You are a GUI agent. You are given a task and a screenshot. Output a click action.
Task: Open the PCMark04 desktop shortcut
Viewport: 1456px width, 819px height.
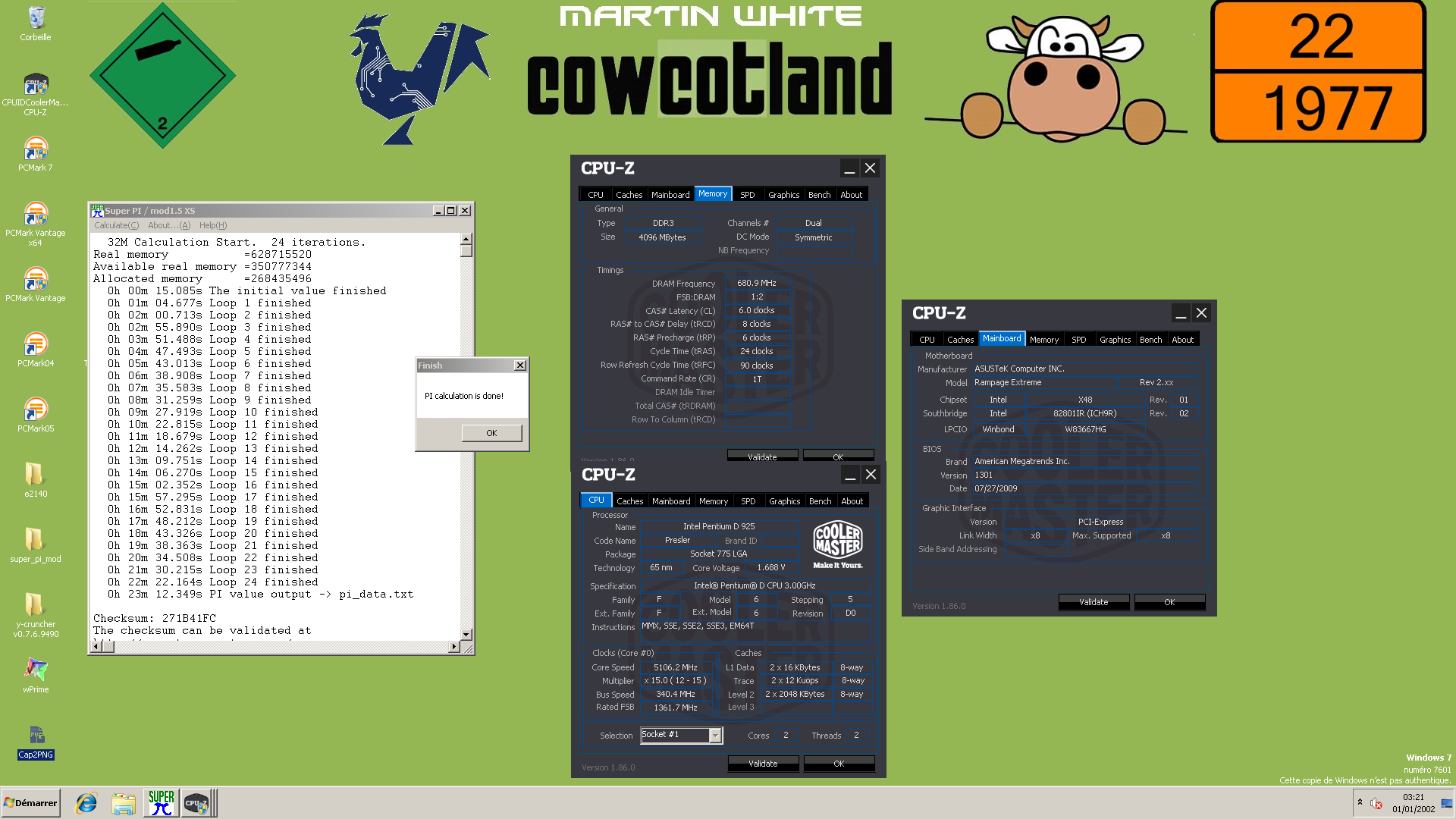pos(36,350)
